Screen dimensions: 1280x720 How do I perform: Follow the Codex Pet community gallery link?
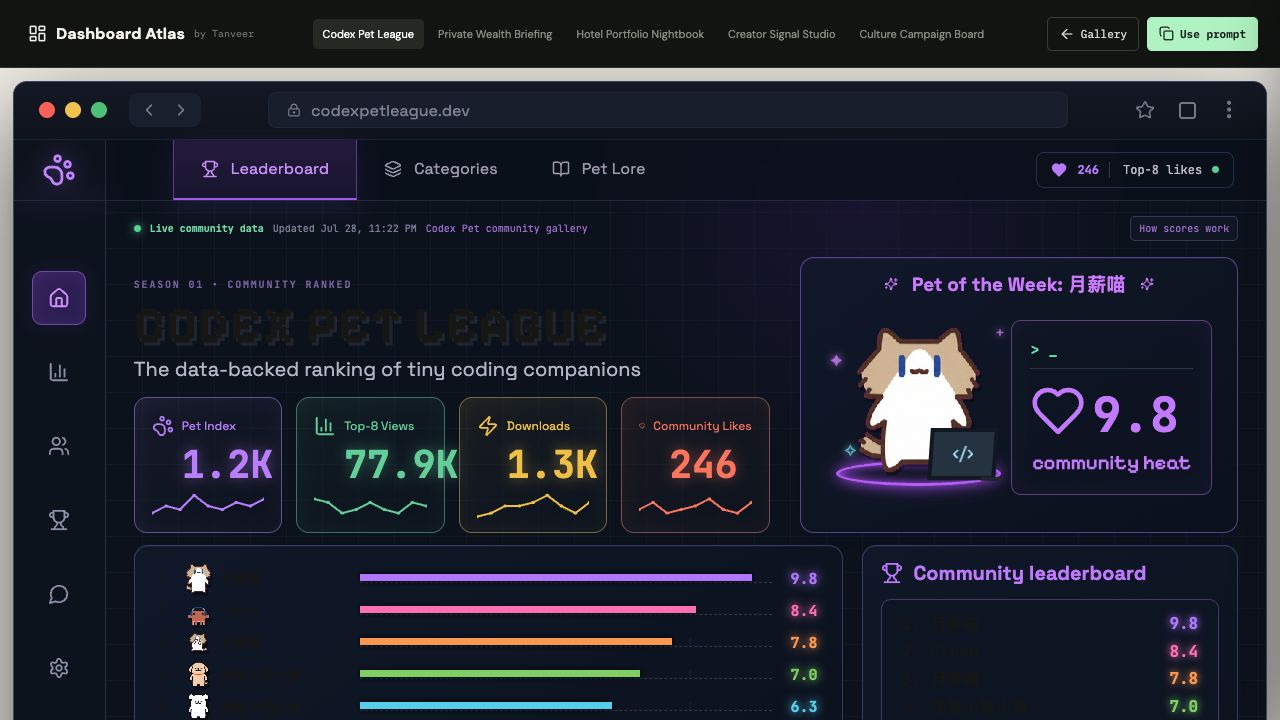click(x=507, y=229)
